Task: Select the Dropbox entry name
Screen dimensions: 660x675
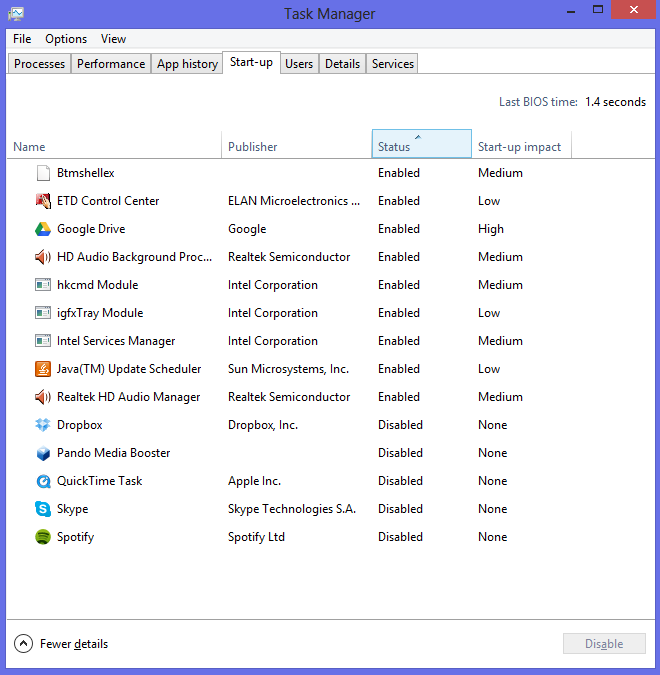Action: point(80,425)
